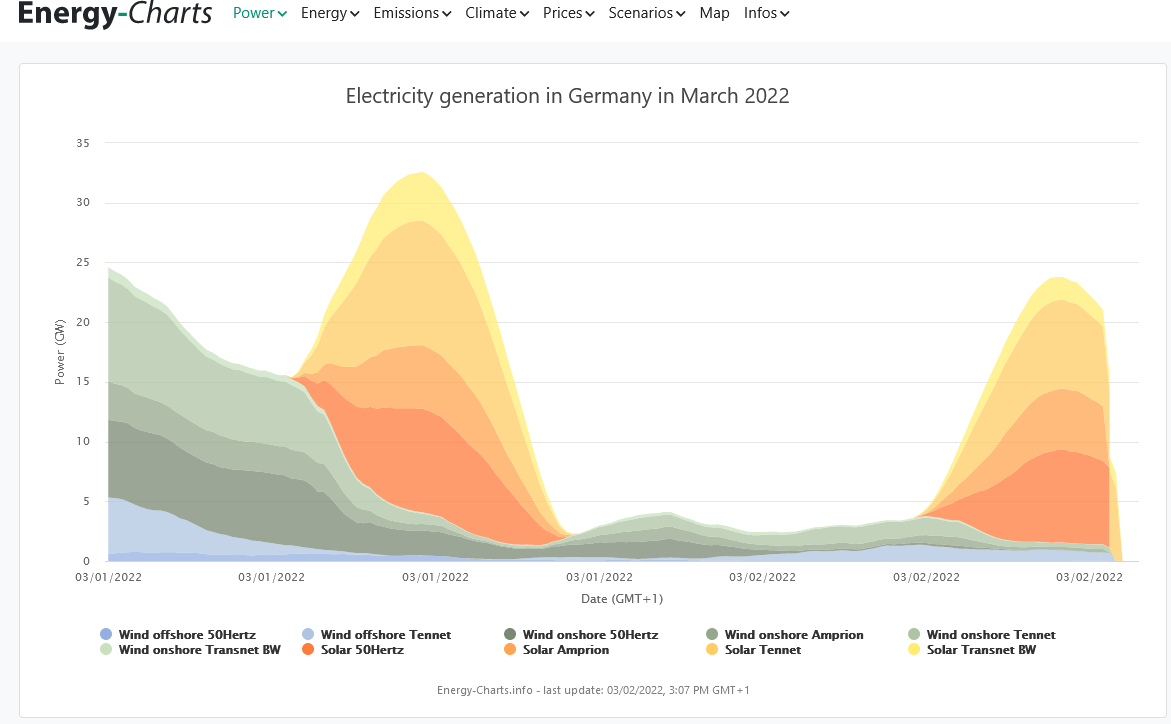This screenshot has width=1171, height=724.
Task: Click the Solar Amprion legend dot
Action: coord(510,650)
